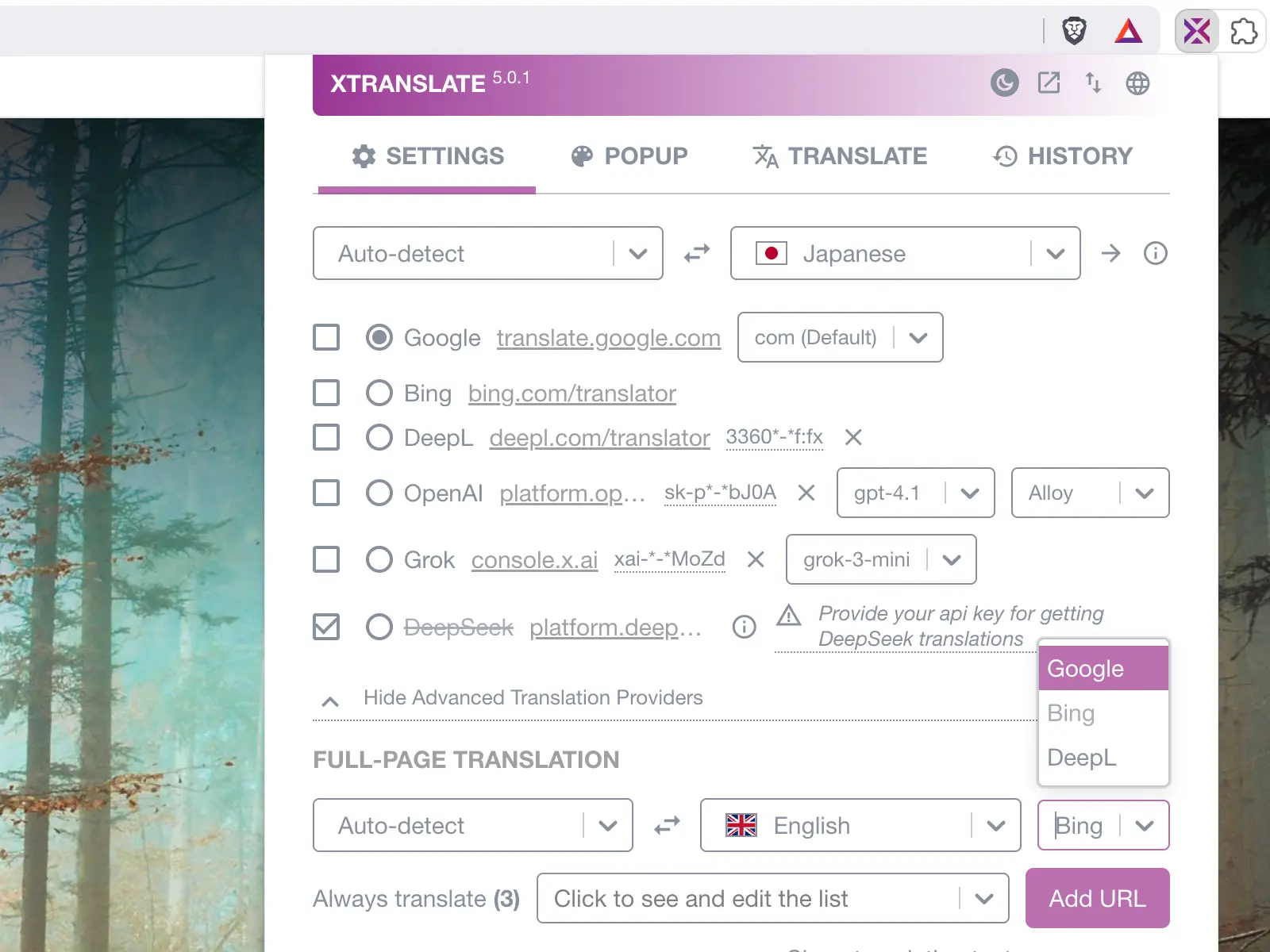Open the browser extensions puzzle icon
Viewport: 1270px width, 952px height.
pos(1243,32)
